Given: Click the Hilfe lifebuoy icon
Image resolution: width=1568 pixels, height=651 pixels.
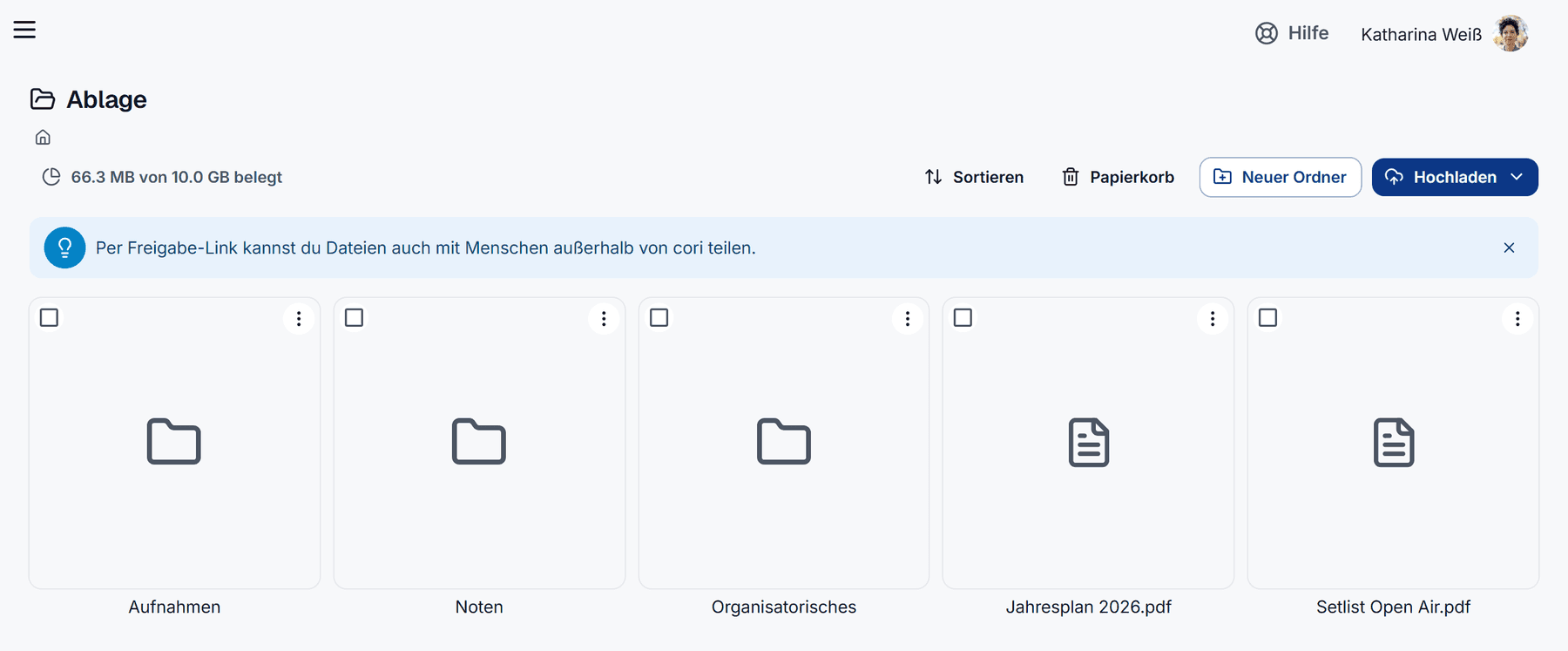Looking at the screenshot, I should pos(1267,33).
